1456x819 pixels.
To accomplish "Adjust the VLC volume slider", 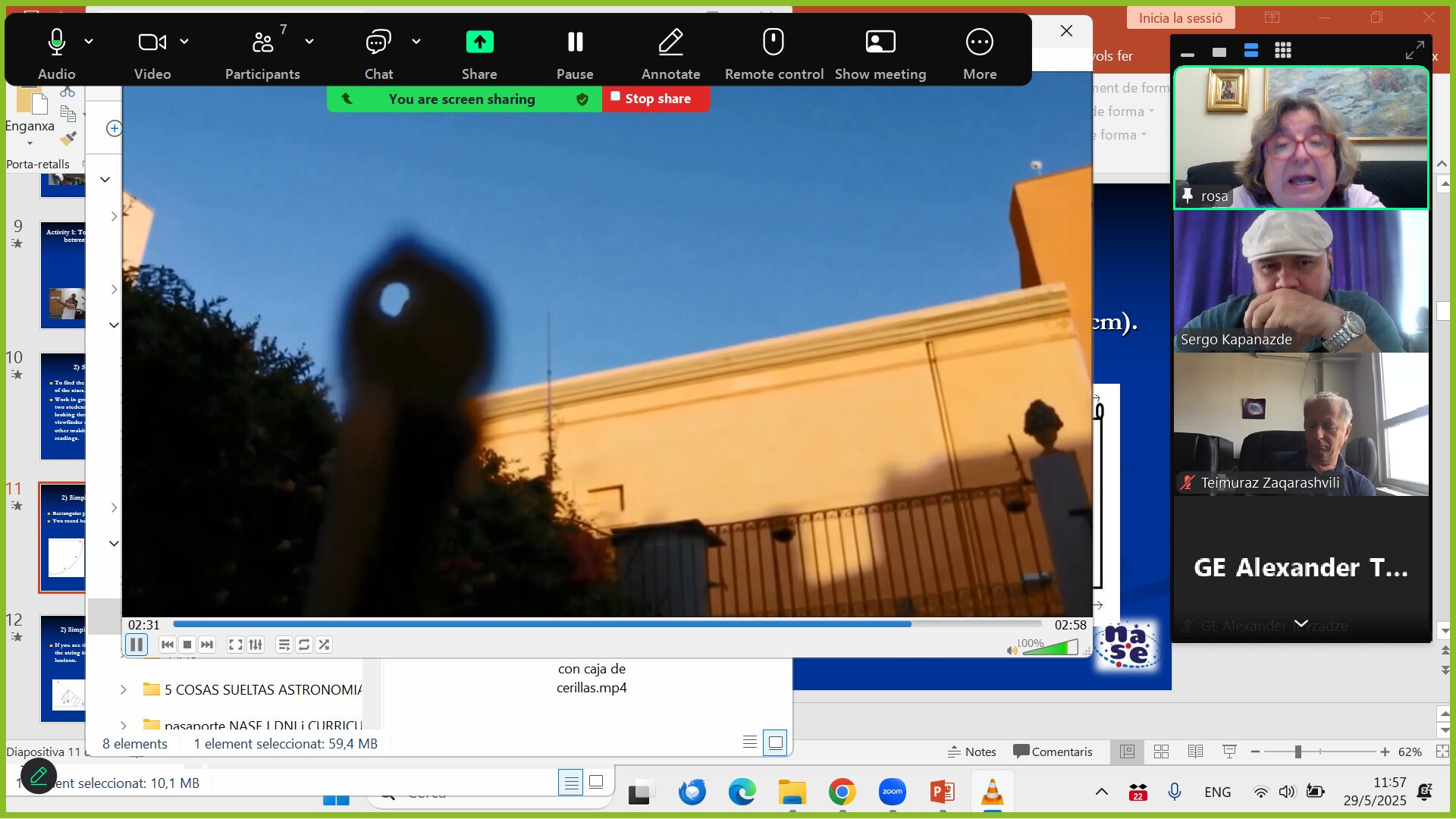I will coord(1050,647).
